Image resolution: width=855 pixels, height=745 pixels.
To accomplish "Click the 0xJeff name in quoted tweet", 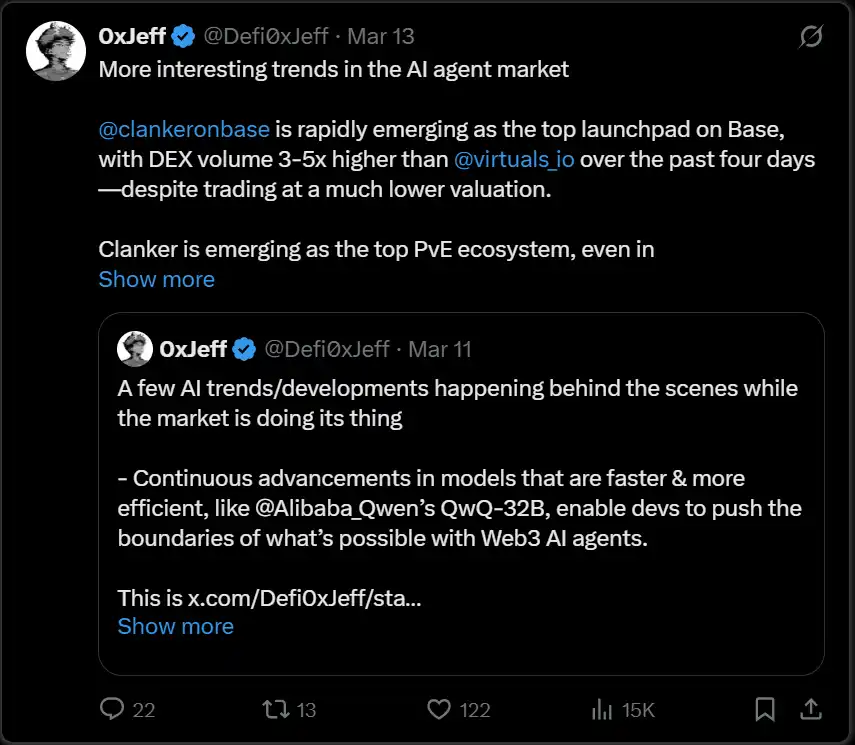I will coord(192,349).
